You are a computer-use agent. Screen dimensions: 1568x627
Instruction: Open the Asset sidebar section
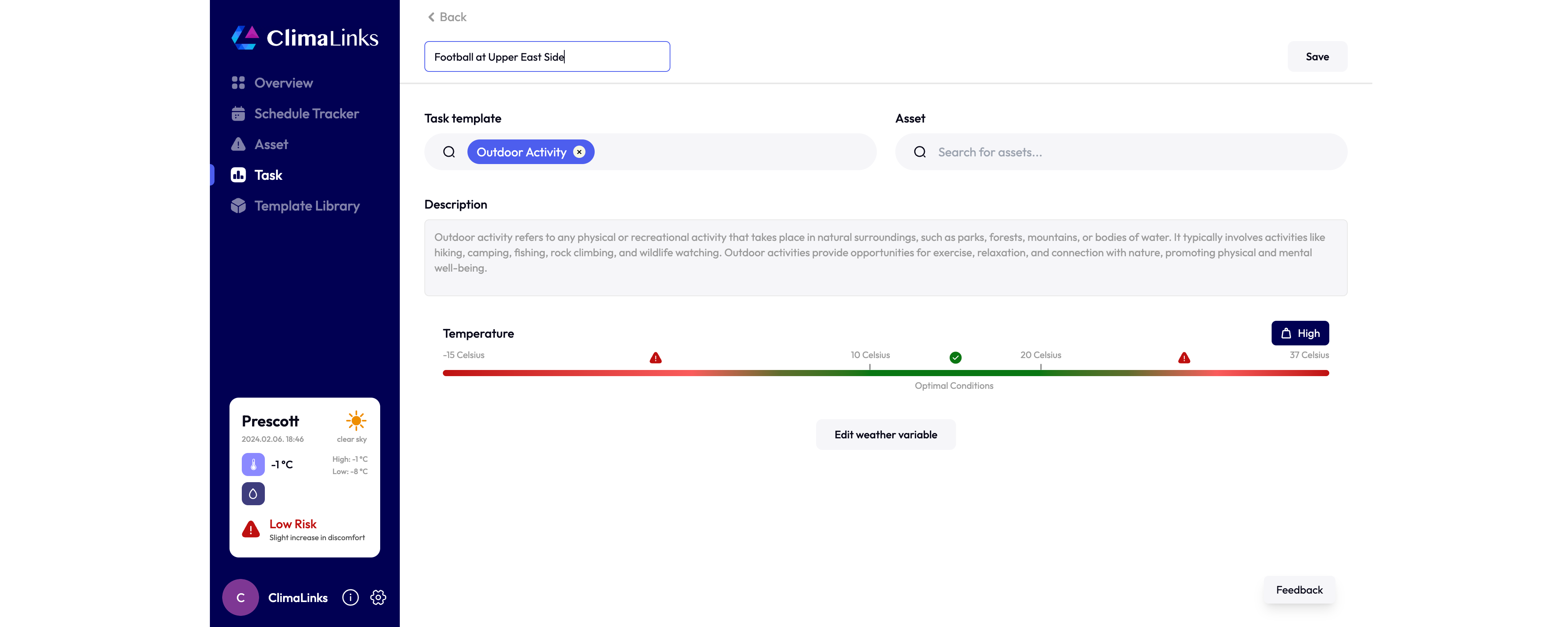click(271, 145)
